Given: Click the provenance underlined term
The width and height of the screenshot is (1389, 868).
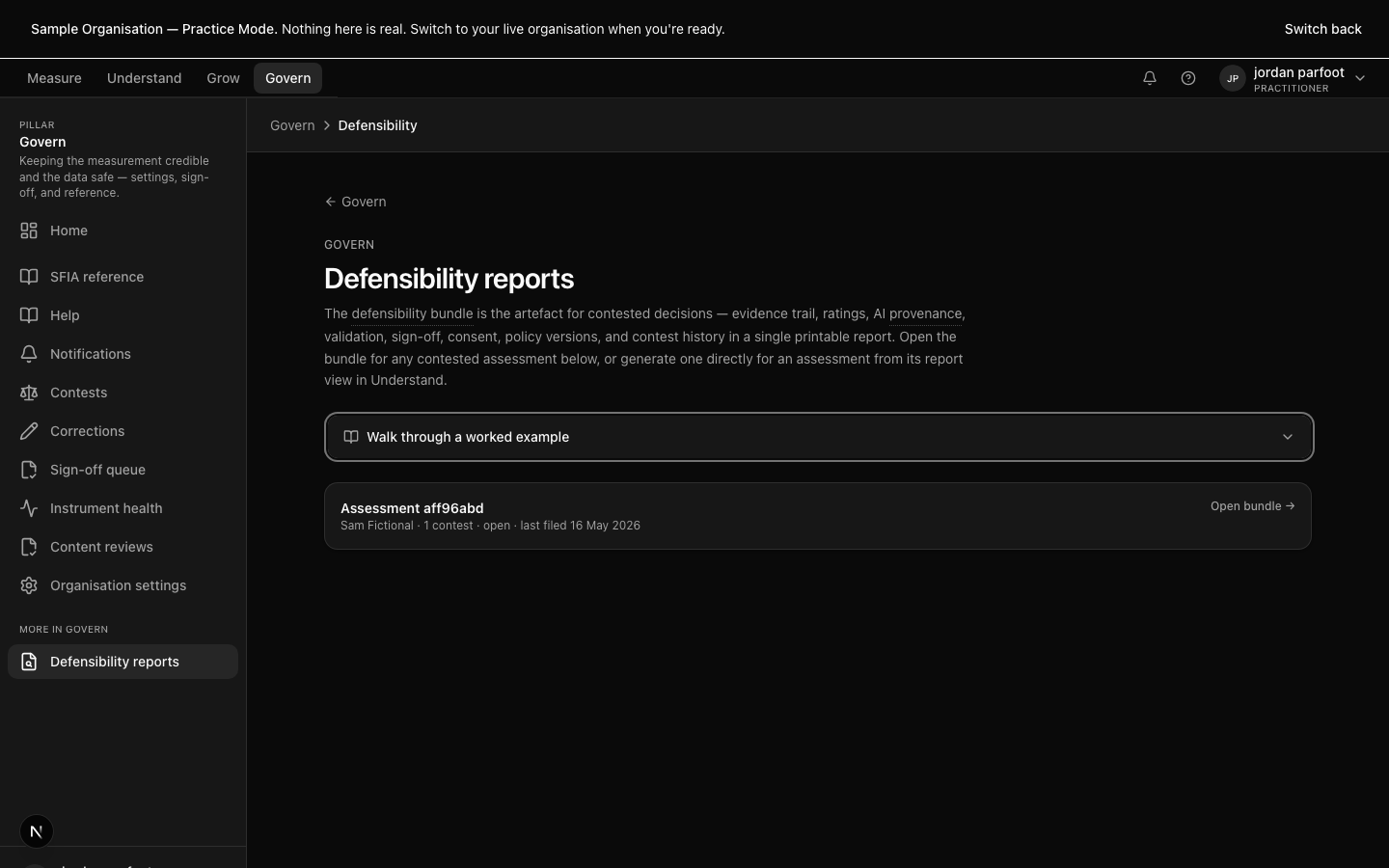Looking at the screenshot, I should coord(925,314).
